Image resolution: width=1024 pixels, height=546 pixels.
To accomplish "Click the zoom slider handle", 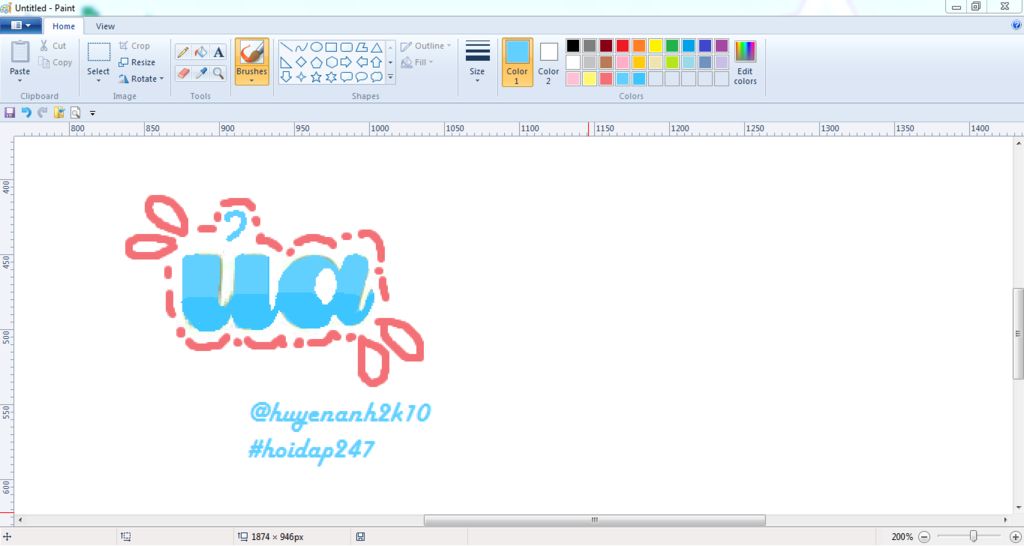I will click(973, 536).
